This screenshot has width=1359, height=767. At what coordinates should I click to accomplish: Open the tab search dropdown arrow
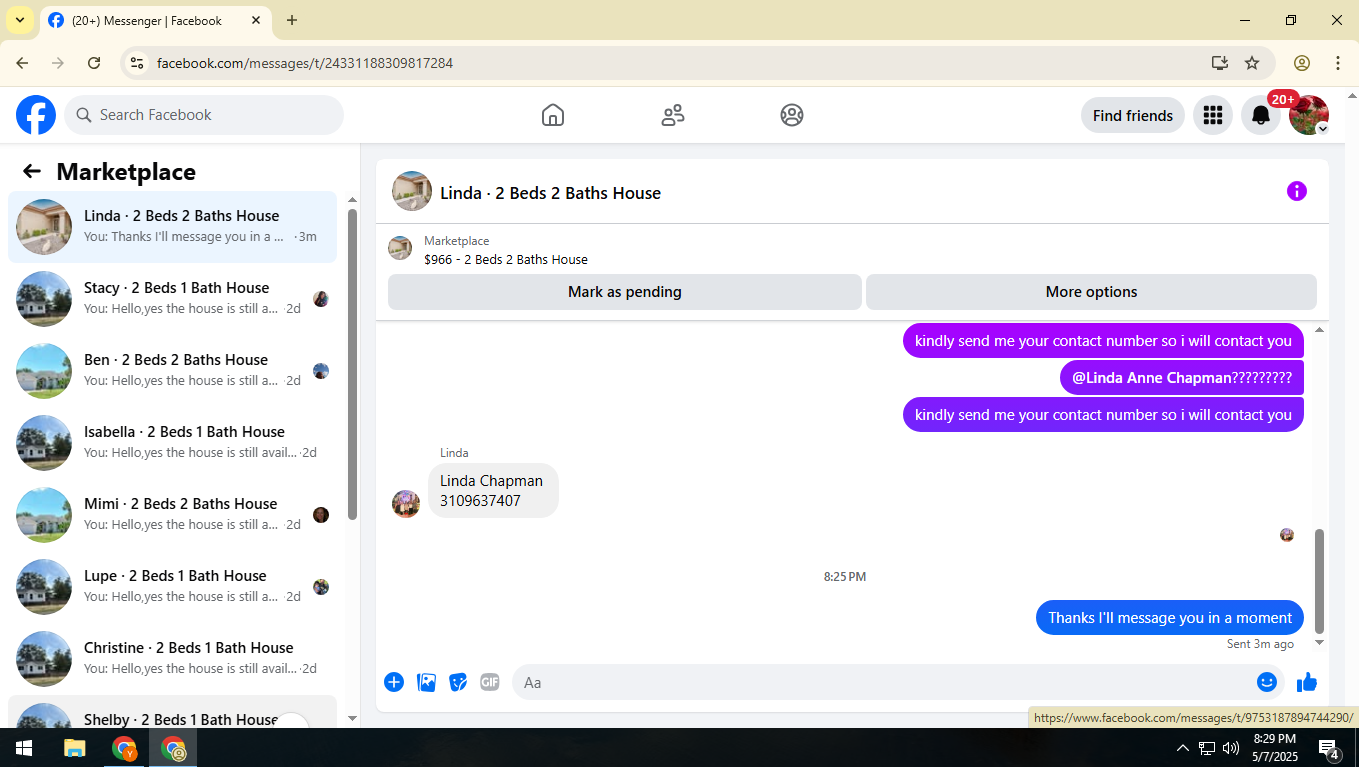click(x=19, y=20)
